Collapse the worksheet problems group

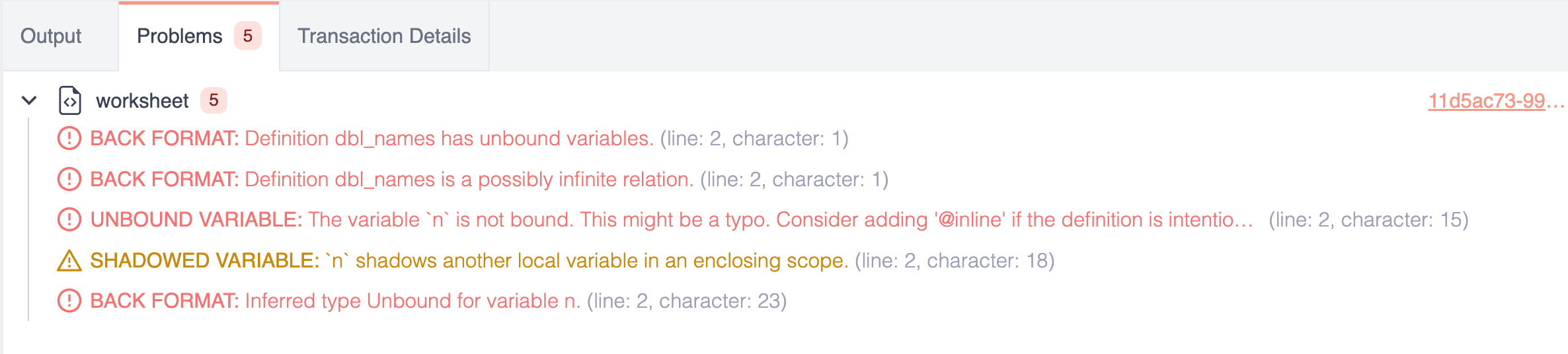click(x=29, y=101)
